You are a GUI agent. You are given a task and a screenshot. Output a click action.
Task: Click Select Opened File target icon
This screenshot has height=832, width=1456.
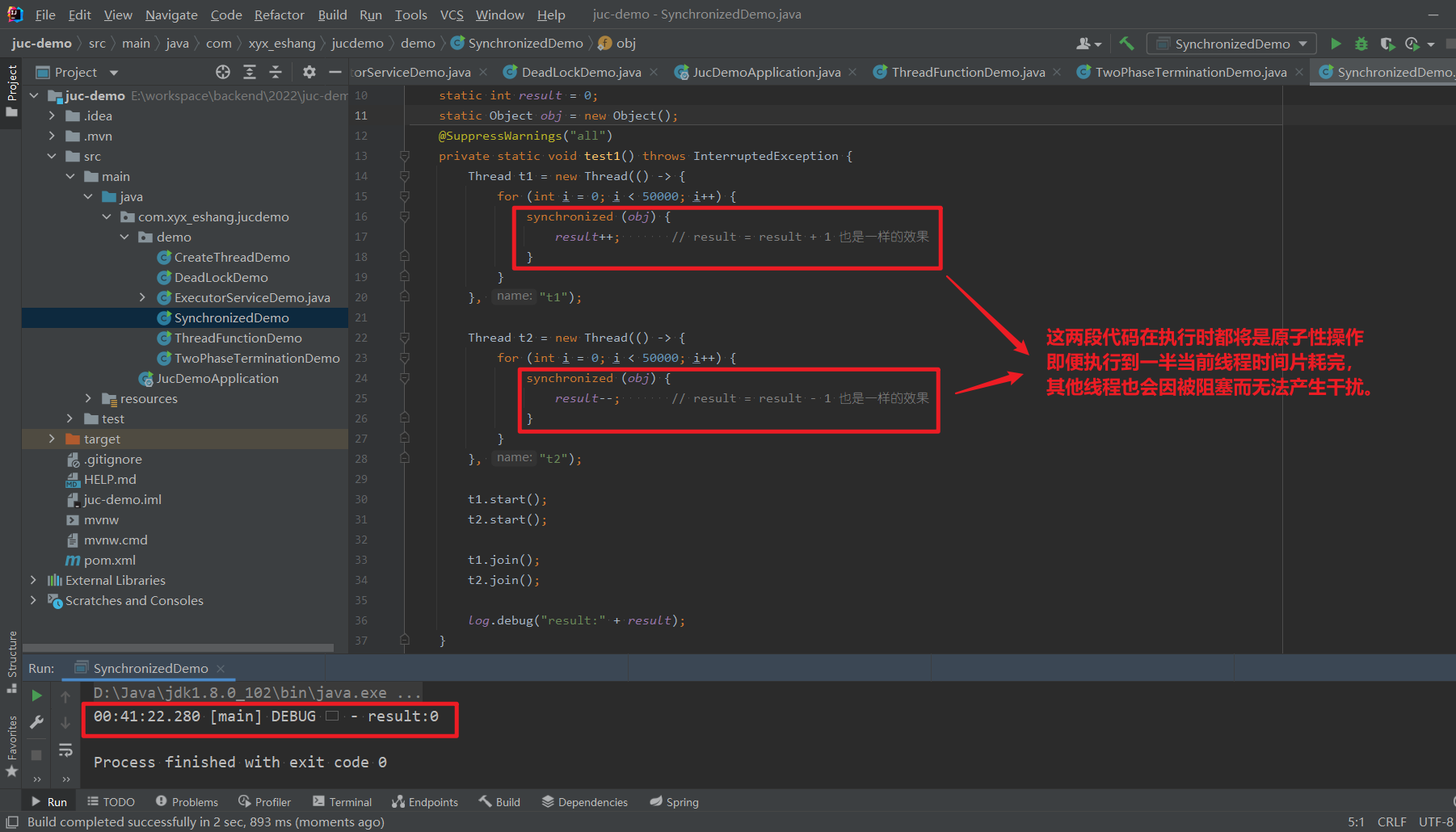(223, 72)
